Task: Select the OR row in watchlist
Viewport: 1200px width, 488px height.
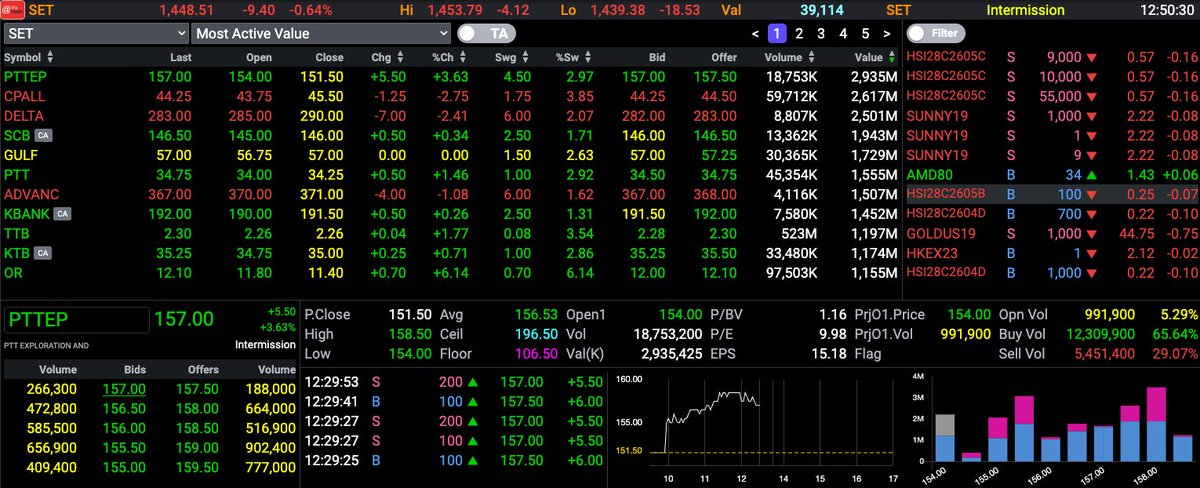Action: (x=450, y=272)
